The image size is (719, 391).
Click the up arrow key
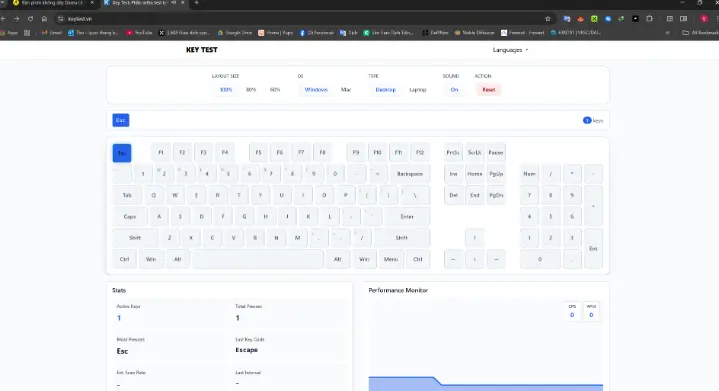click(x=475, y=238)
